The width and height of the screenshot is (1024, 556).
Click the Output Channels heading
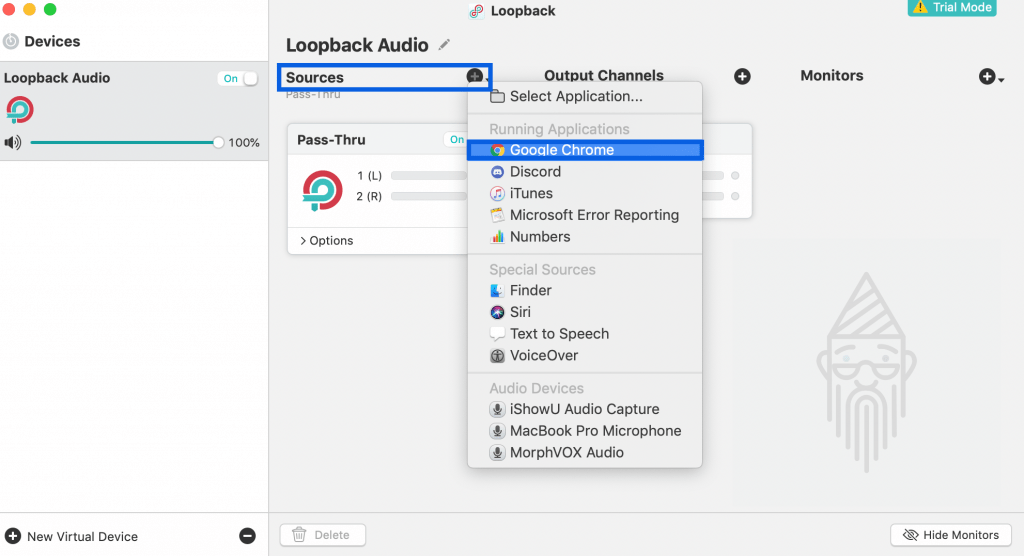603,76
